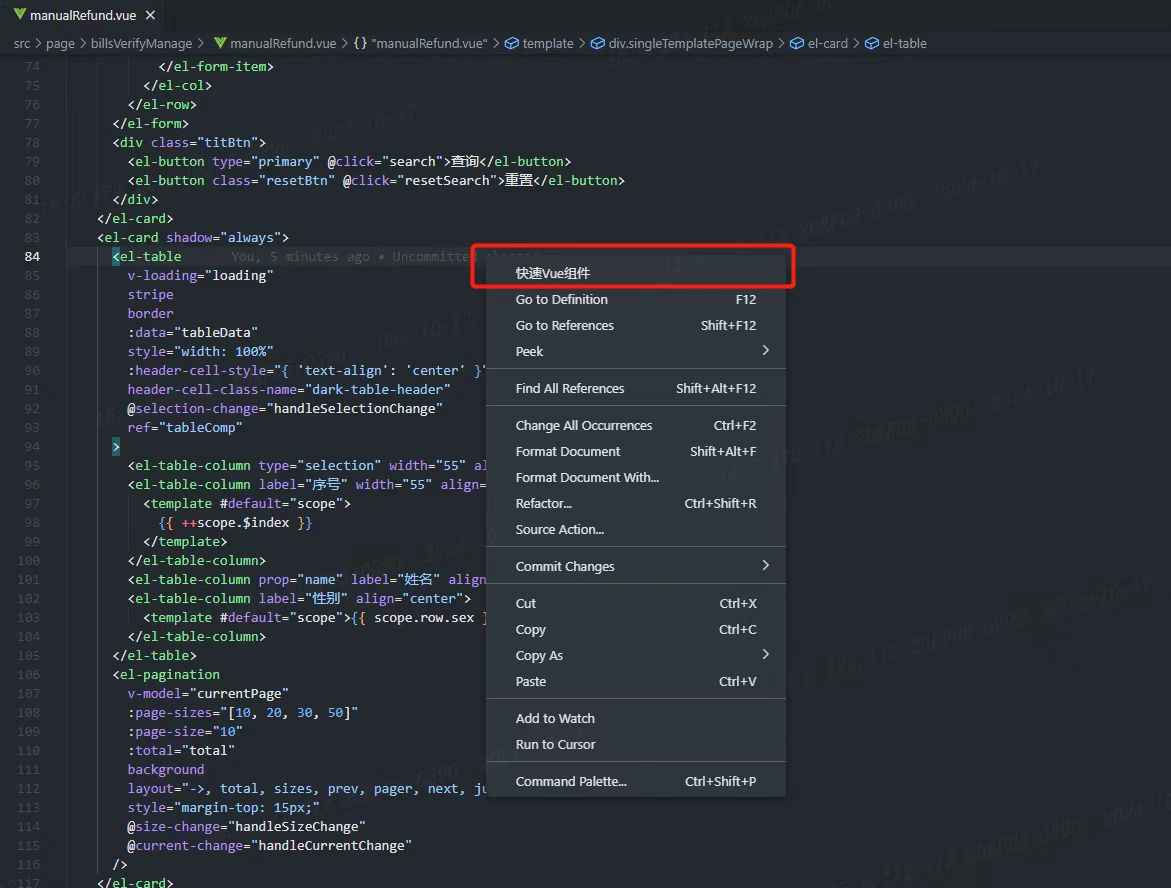The width and height of the screenshot is (1171, 888).
Task: Open the page breadcrumb
Action: tap(60, 43)
